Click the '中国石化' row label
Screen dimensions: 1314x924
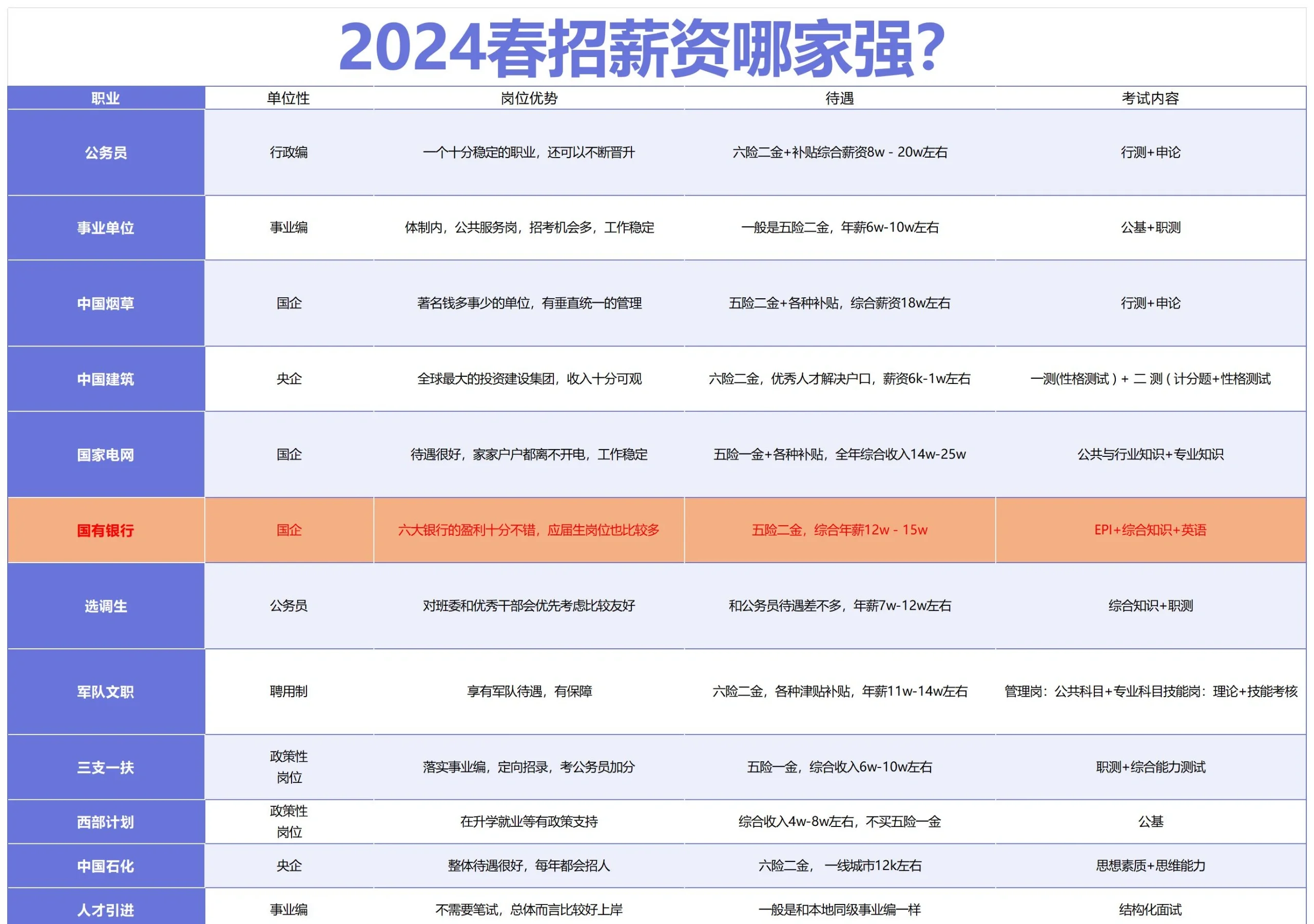(x=106, y=865)
